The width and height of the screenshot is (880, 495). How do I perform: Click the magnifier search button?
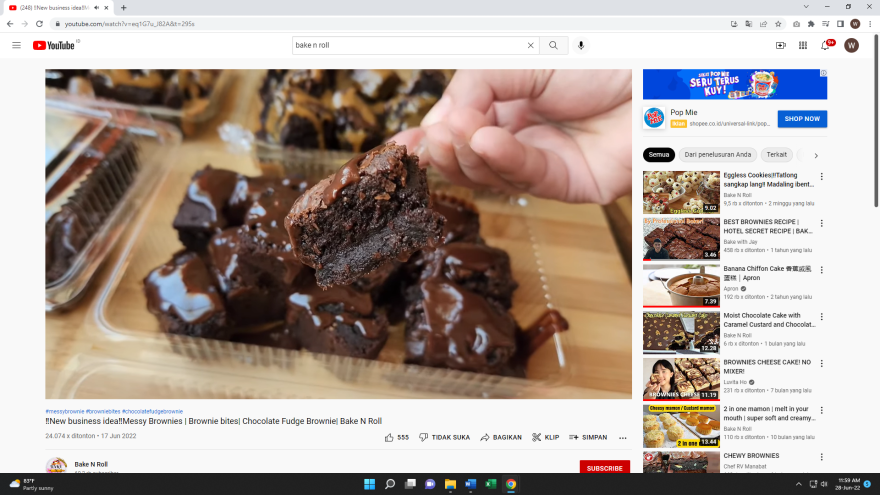pyautogui.click(x=553, y=45)
